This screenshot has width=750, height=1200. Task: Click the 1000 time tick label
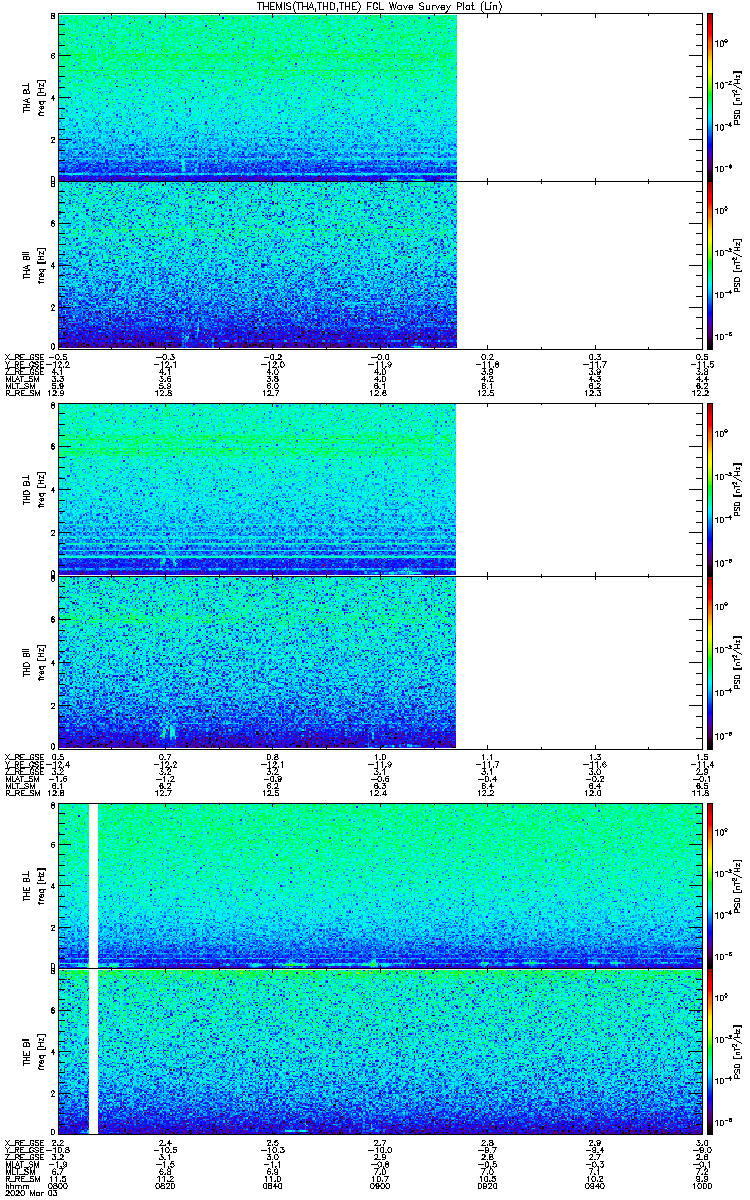(x=700, y=1185)
